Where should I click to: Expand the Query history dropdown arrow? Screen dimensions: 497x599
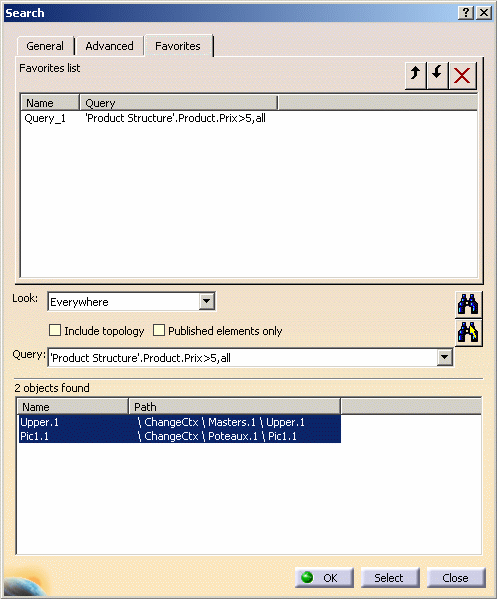[x=444, y=358]
